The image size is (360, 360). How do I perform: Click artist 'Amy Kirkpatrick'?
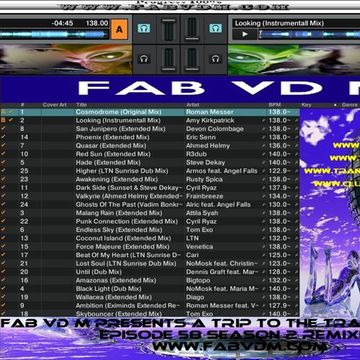[x=210, y=120]
